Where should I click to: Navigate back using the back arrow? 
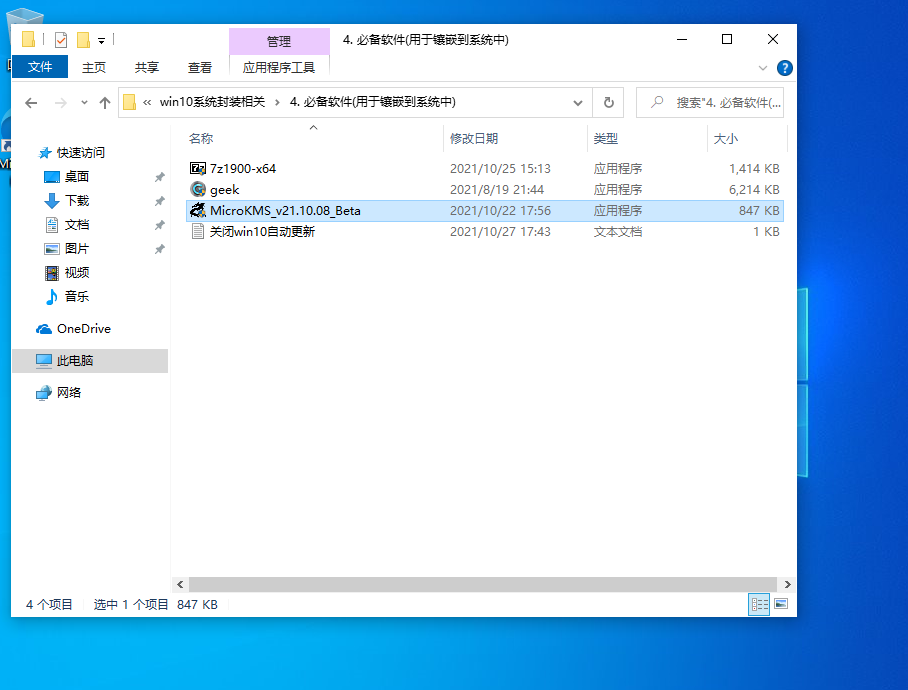pos(31,102)
